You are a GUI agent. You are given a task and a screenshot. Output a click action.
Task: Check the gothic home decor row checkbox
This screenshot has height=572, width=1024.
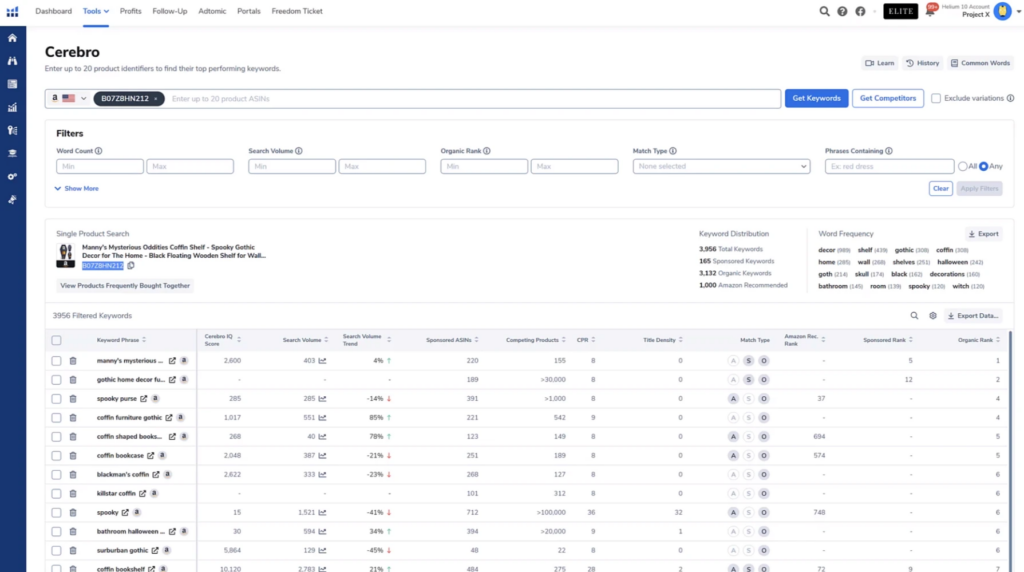point(56,379)
